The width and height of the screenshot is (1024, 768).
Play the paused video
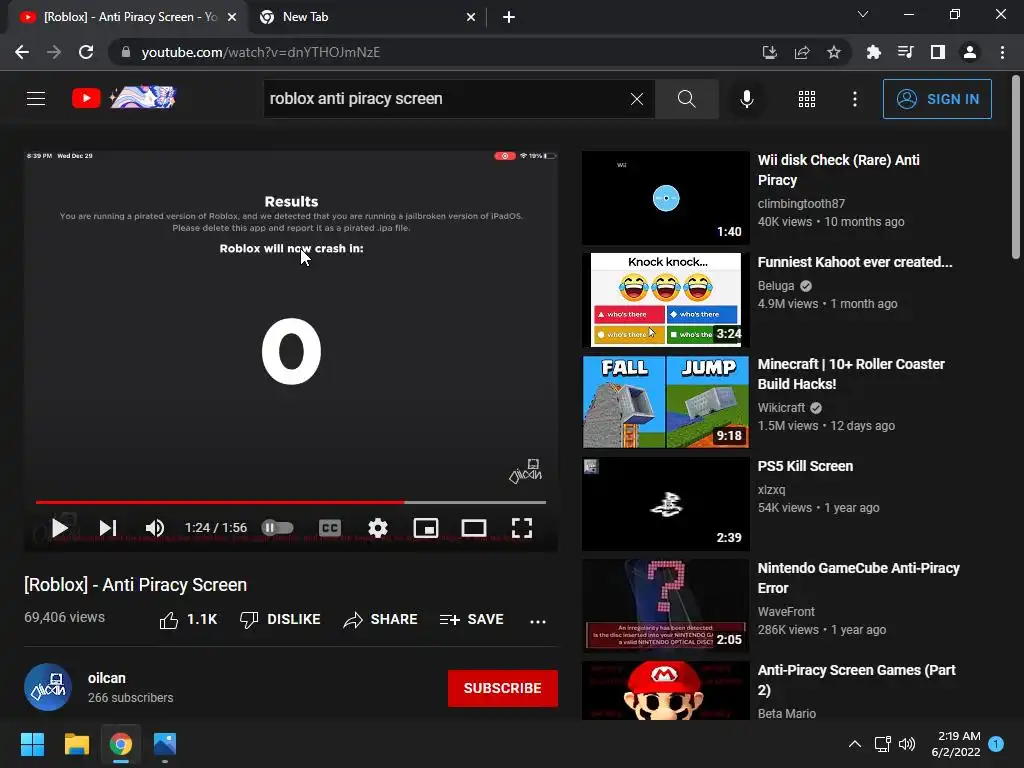(59, 528)
